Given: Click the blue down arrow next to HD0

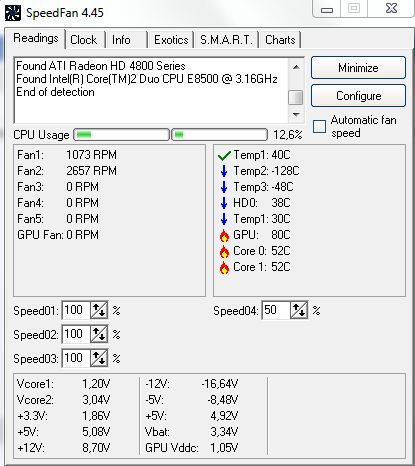Looking at the screenshot, I should click(224, 203).
